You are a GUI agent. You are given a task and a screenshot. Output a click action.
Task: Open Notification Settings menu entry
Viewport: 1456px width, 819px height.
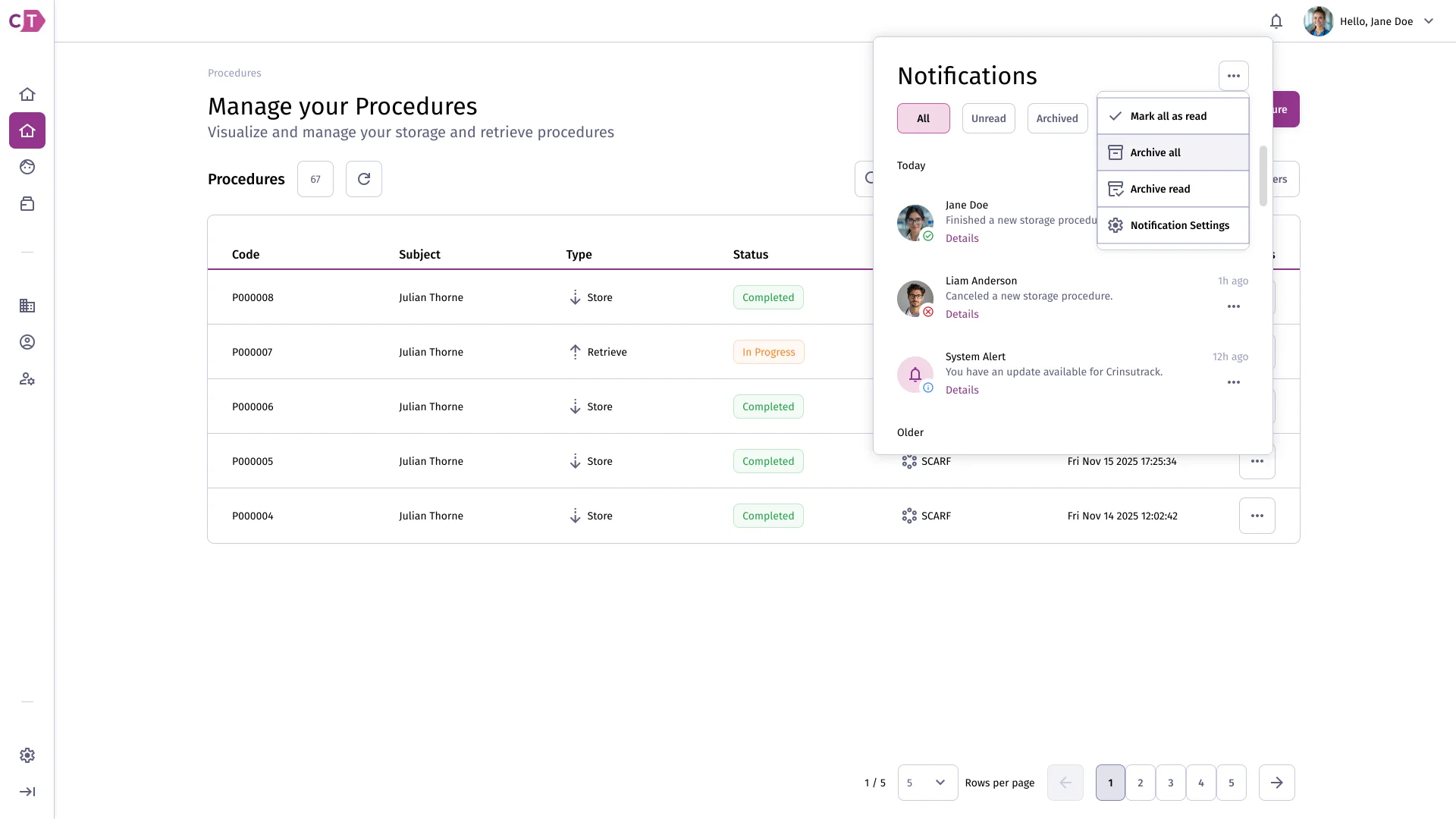click(1173, 225)
